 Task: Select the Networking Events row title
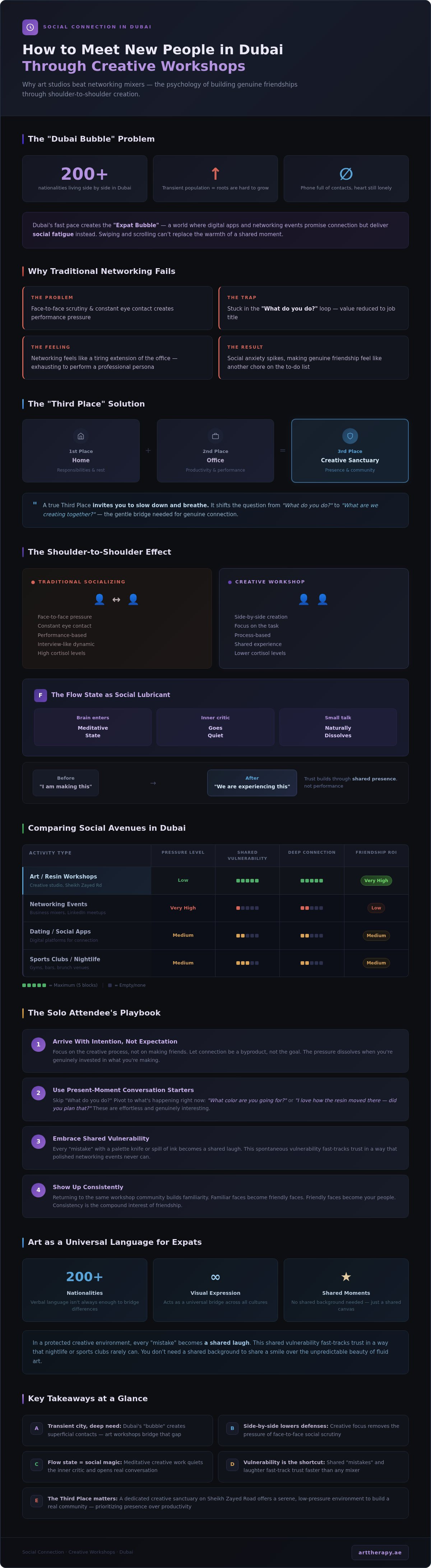point(58,904)
